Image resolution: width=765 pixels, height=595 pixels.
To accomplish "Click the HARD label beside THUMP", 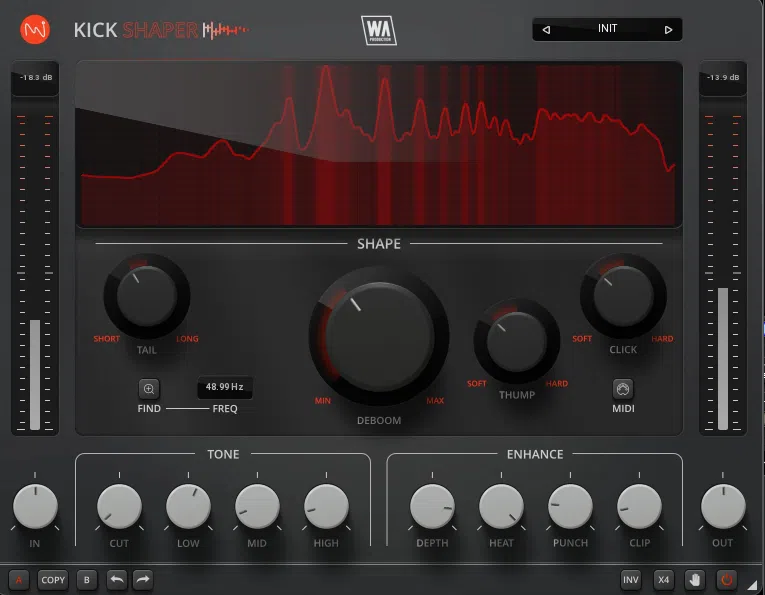I will [x=557, y=383].
